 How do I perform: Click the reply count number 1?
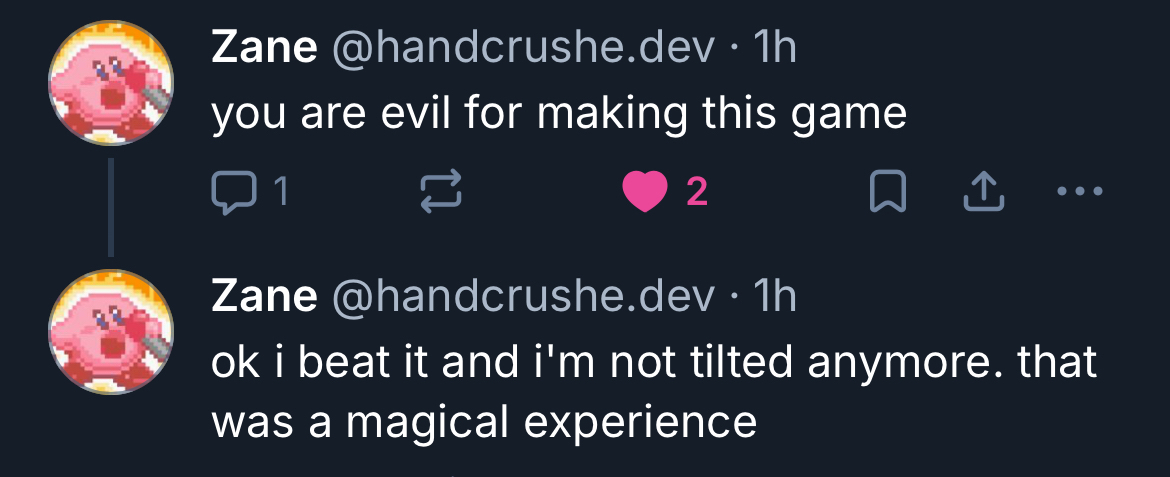280,191
